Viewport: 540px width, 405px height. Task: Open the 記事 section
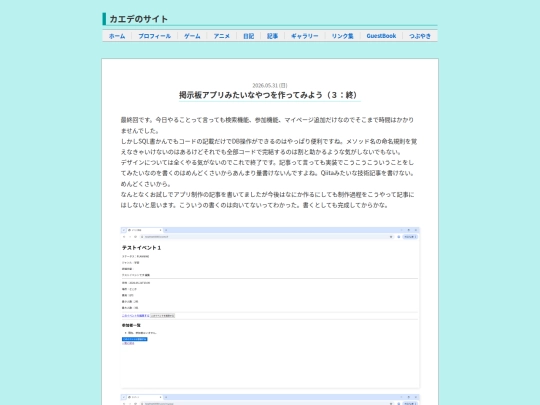[272, 36]
